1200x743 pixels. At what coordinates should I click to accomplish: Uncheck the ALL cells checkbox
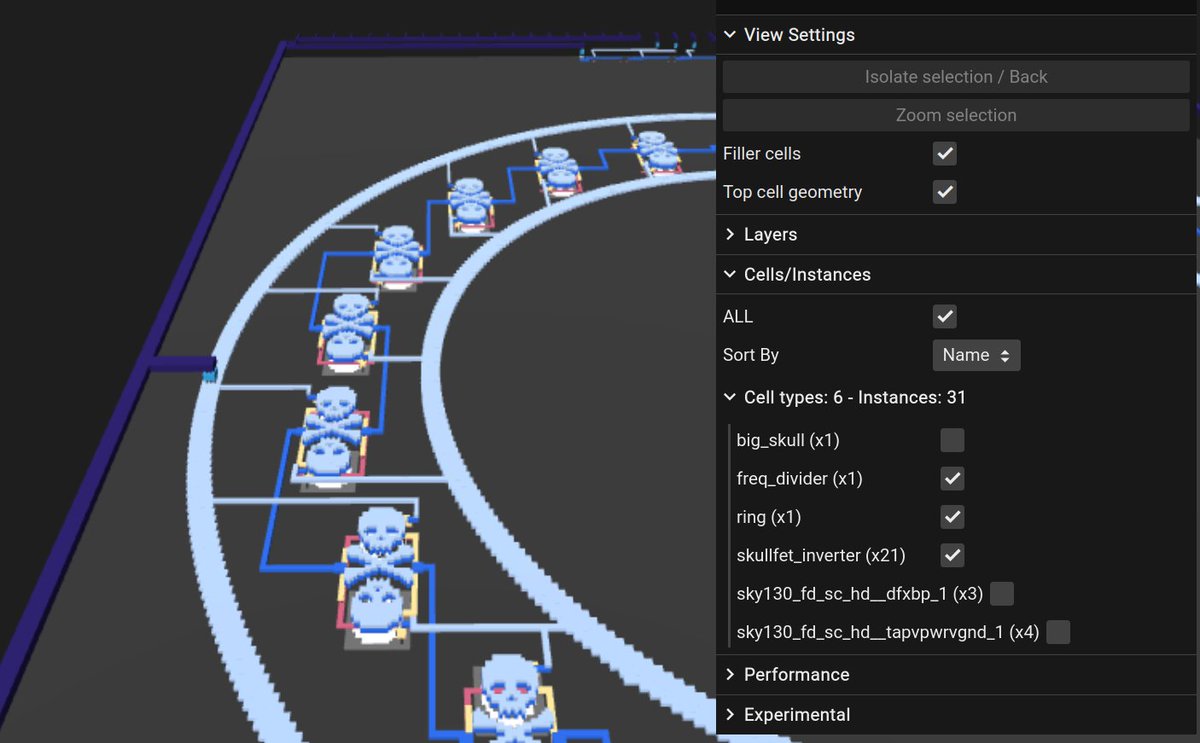point(945,317)
